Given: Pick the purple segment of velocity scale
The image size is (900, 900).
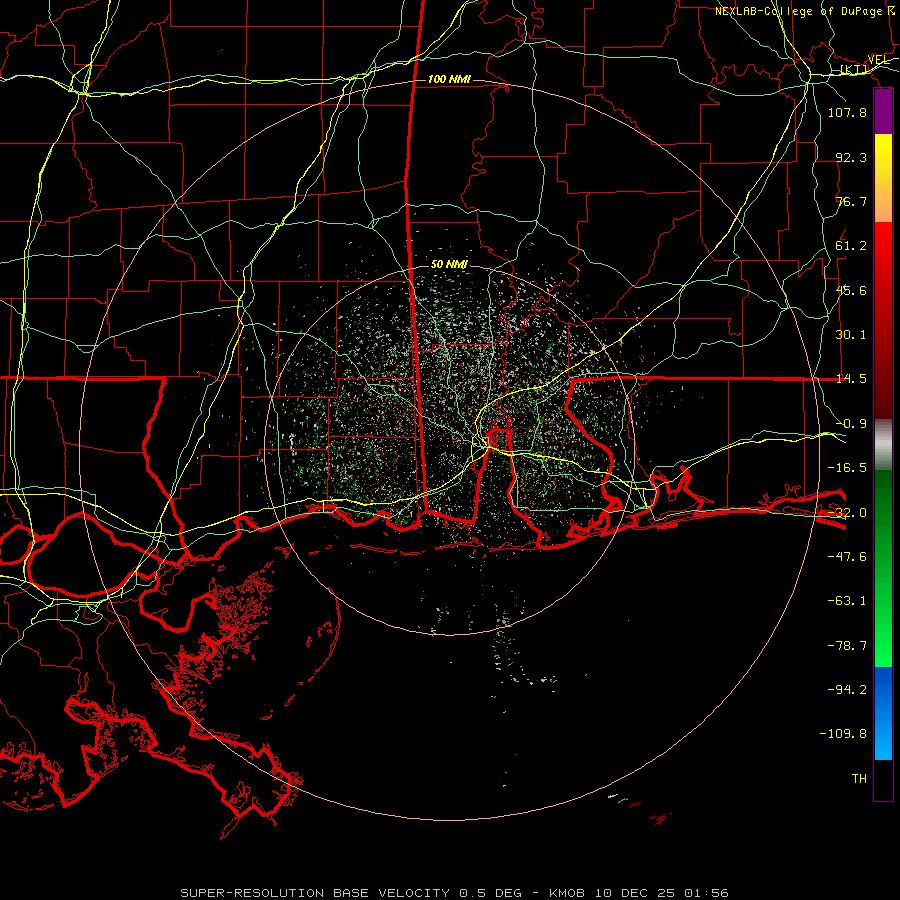Looking at the screenshot, I should (883, 112).
